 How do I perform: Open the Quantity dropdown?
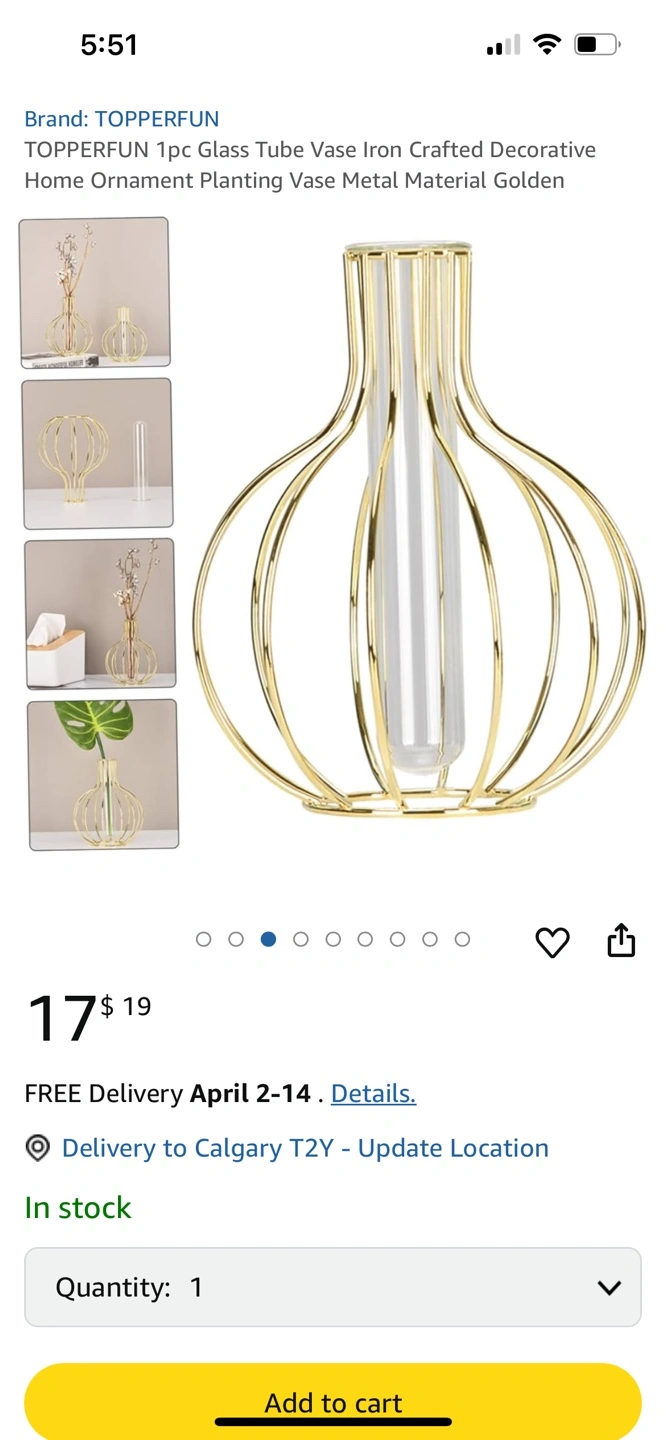pyautogui.click(x=332, y=1287)
